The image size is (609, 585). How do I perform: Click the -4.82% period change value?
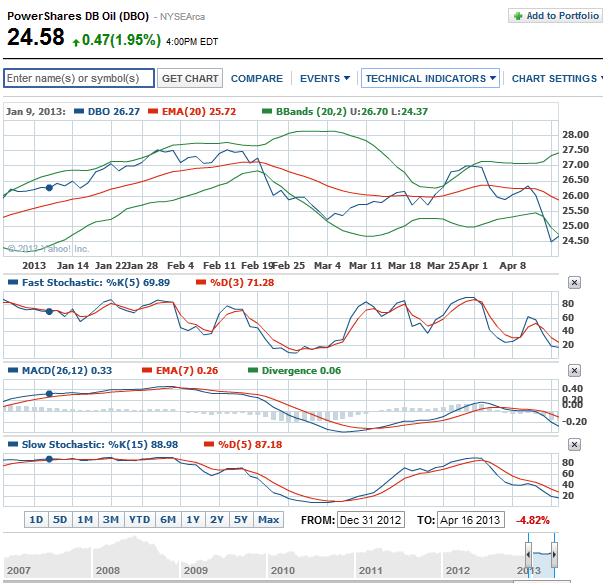532,520
